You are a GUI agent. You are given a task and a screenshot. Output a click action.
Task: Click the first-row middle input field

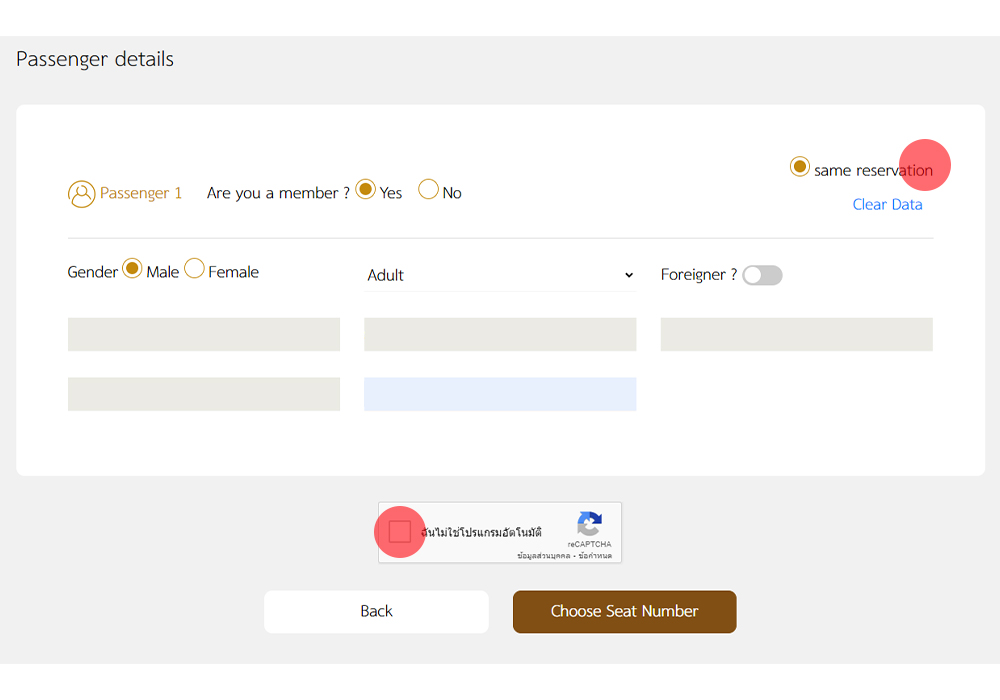(500, 334)
